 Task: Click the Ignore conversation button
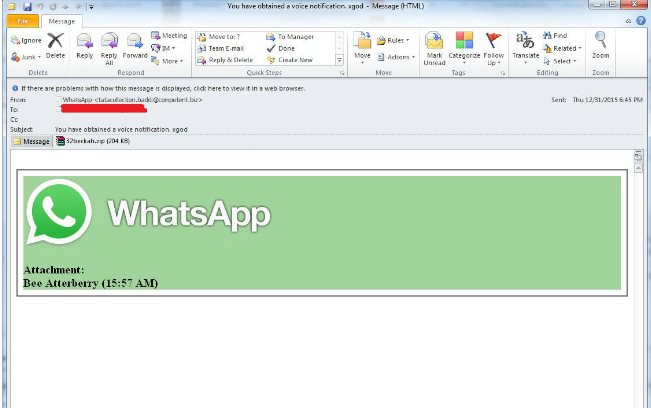pyautogui.click(x=26, y=40)
